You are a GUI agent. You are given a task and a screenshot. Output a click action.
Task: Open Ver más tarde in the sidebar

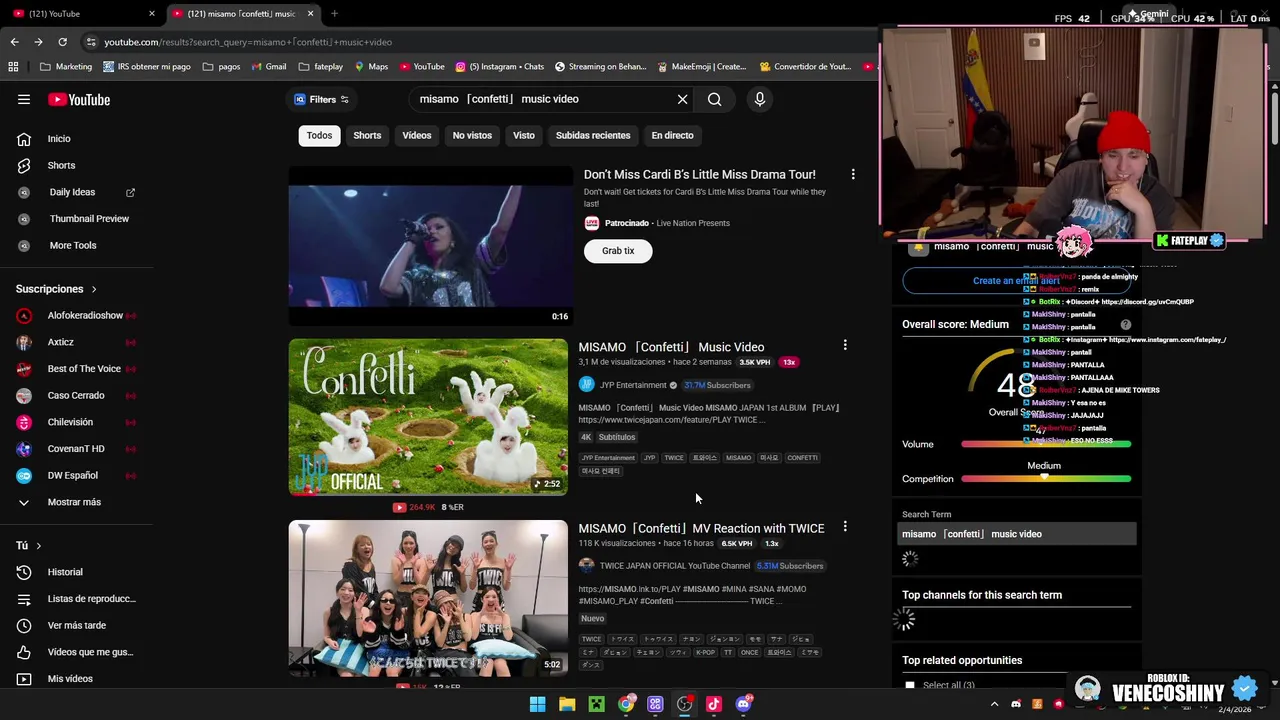pyautogui.click(x=76, y=625)
